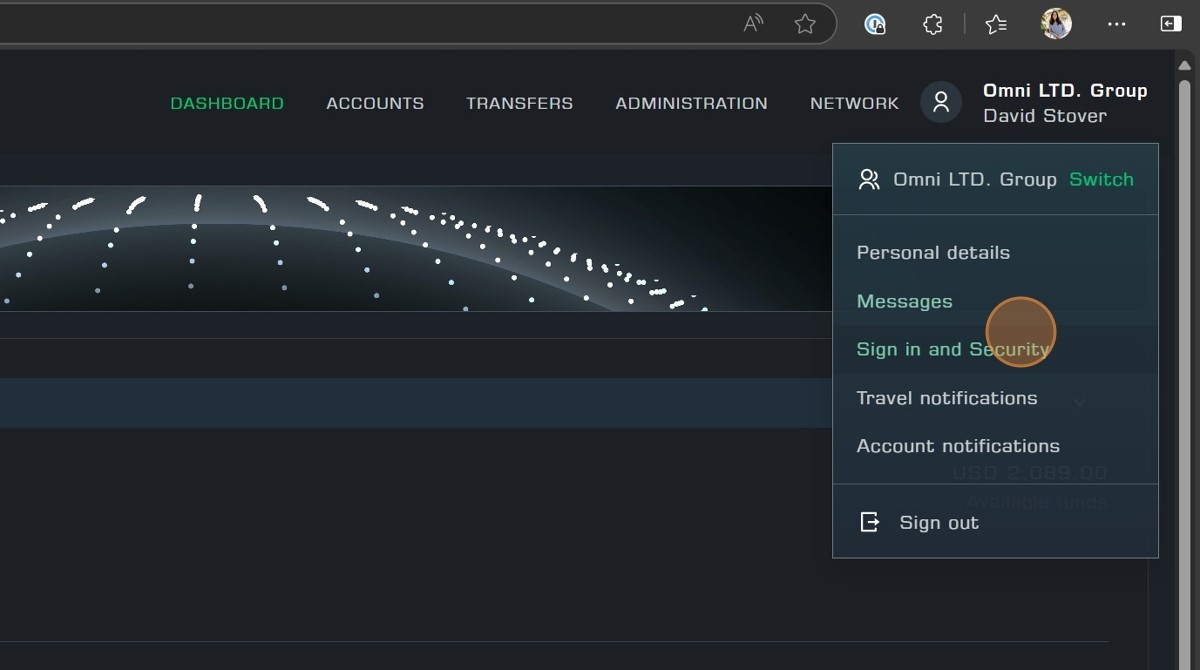This screenshot has width=1200, height=670.
Task: Open Personal details from the menu
Action: point(933,253)
